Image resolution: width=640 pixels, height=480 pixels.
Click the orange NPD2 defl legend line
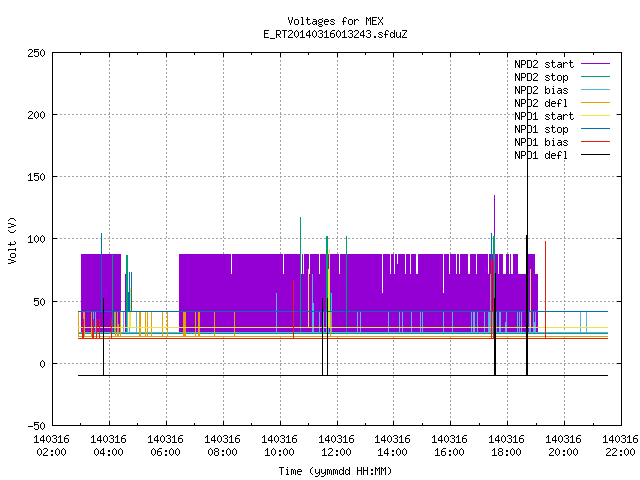coord(595,103)
